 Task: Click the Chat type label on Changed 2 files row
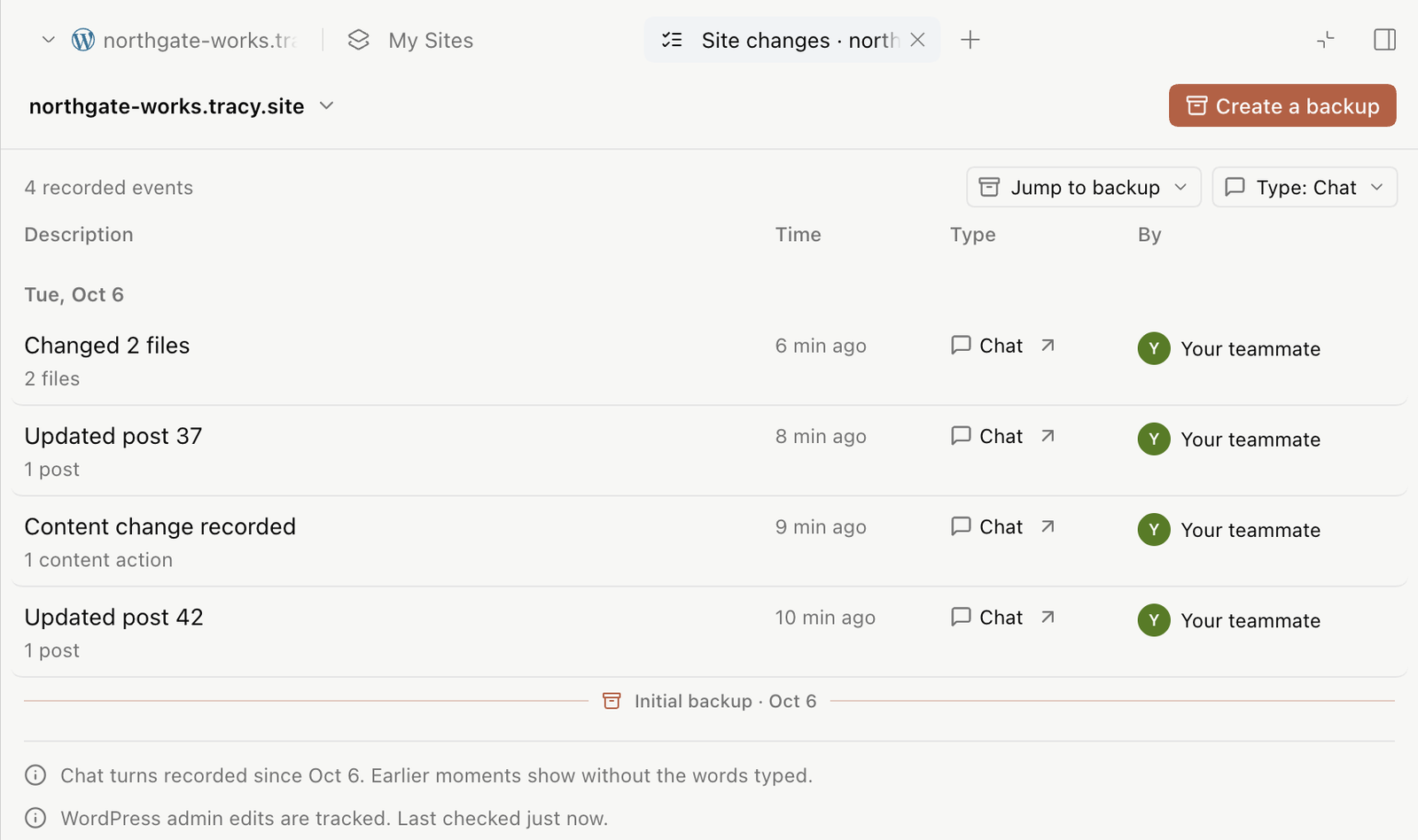pyautogui.click(x=1001, y=346)
